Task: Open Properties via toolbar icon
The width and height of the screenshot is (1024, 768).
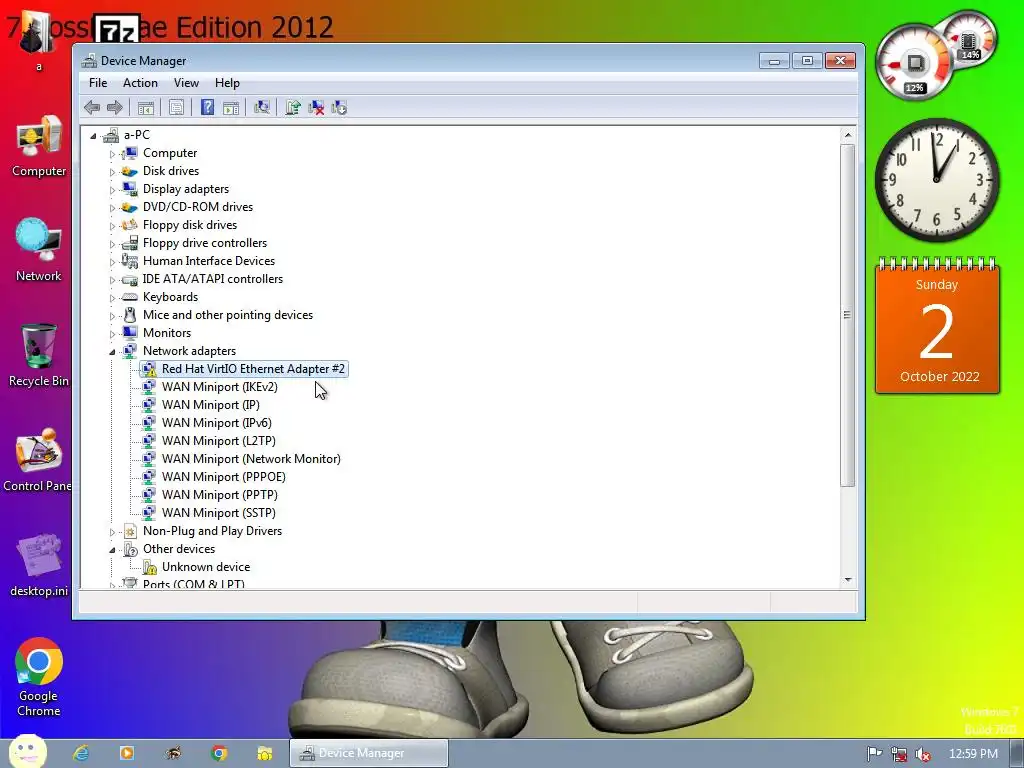Action: [176, 107]
